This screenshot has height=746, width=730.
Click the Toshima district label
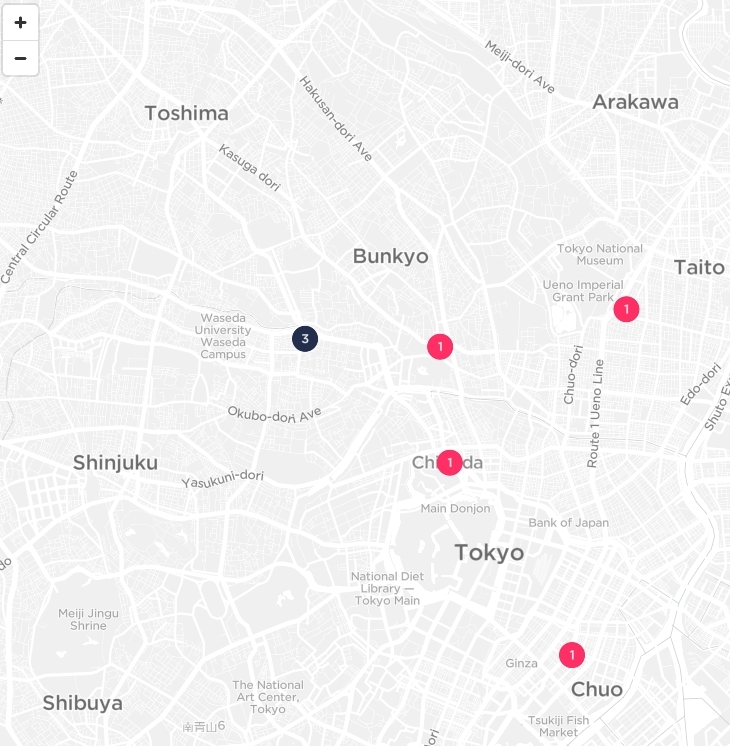point(186,113)
